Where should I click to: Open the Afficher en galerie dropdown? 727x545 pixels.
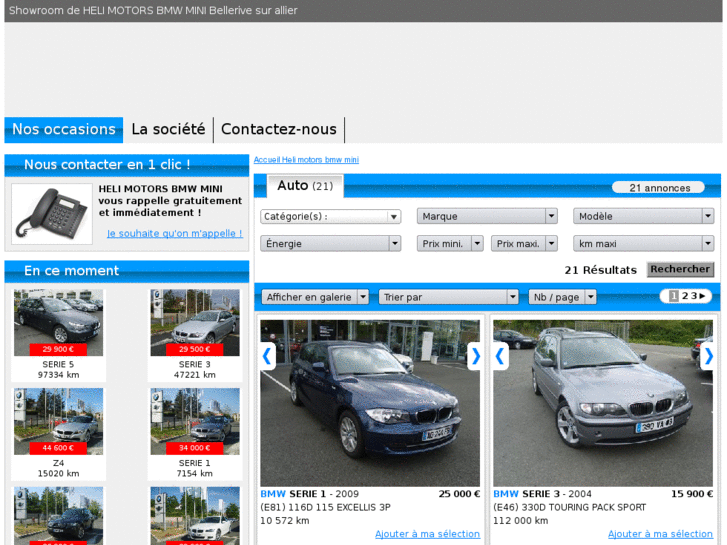coord(315,297)
